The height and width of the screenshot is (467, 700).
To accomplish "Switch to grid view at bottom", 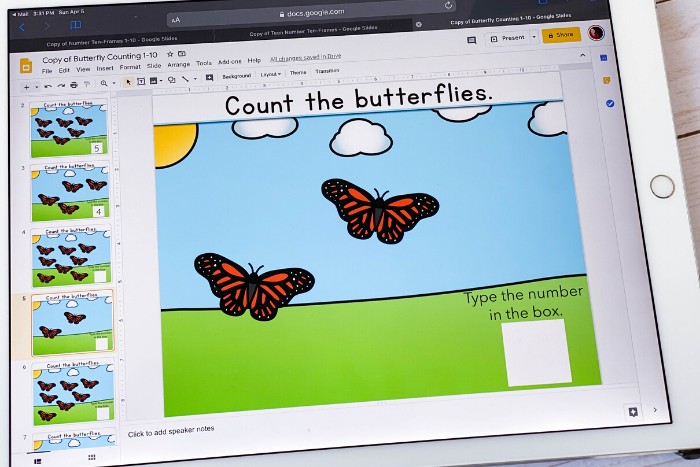I will [x=91, y=458].
